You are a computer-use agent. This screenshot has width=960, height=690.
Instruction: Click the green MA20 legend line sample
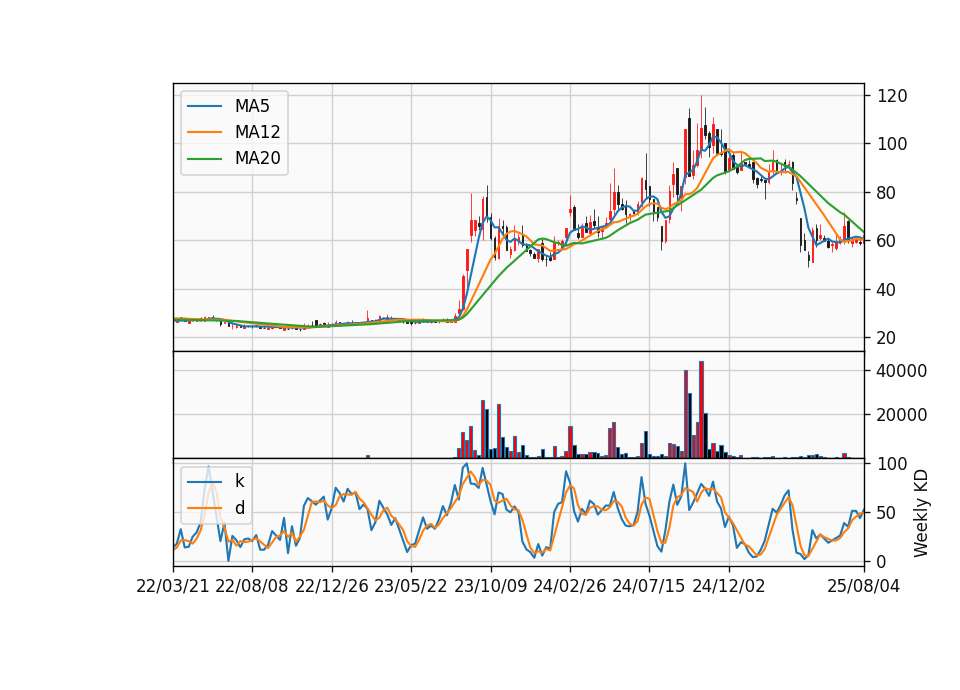(x=204, y=159)
